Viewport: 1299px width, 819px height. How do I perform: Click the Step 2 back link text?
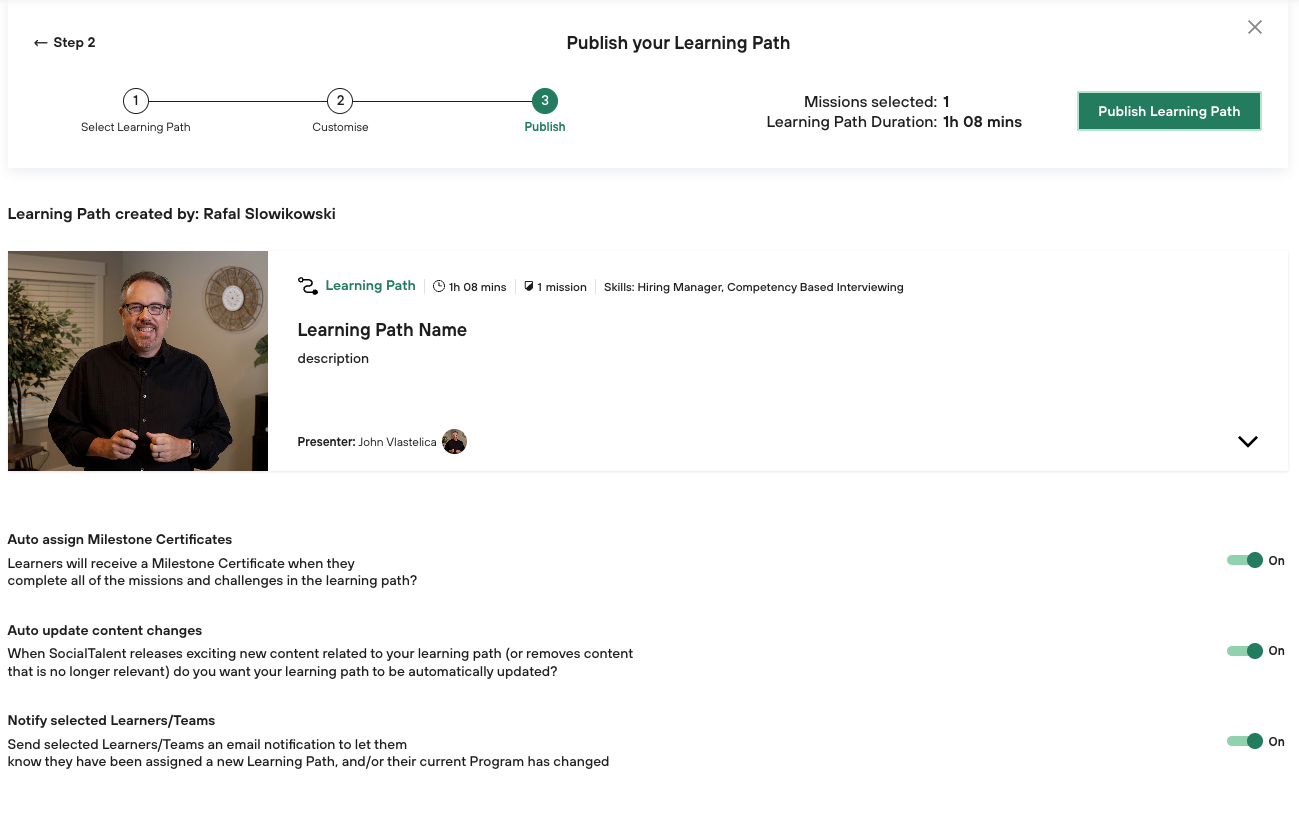click(75, 43)
